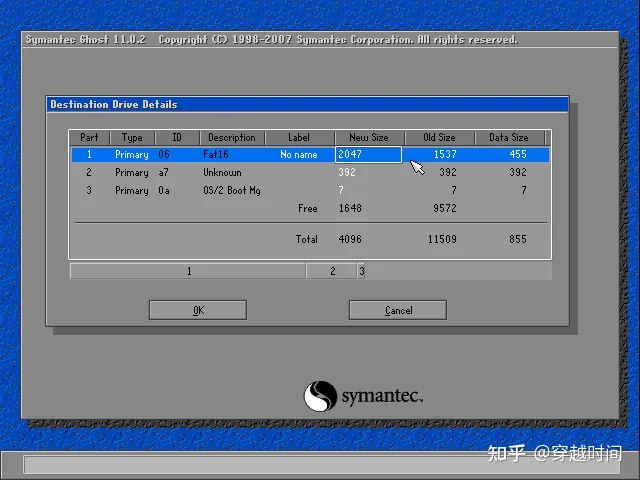Image resolution: width=640 pixels, height=480 pixels.
Task: Click the bottom status bar field
Action: [x=322, y=464]
